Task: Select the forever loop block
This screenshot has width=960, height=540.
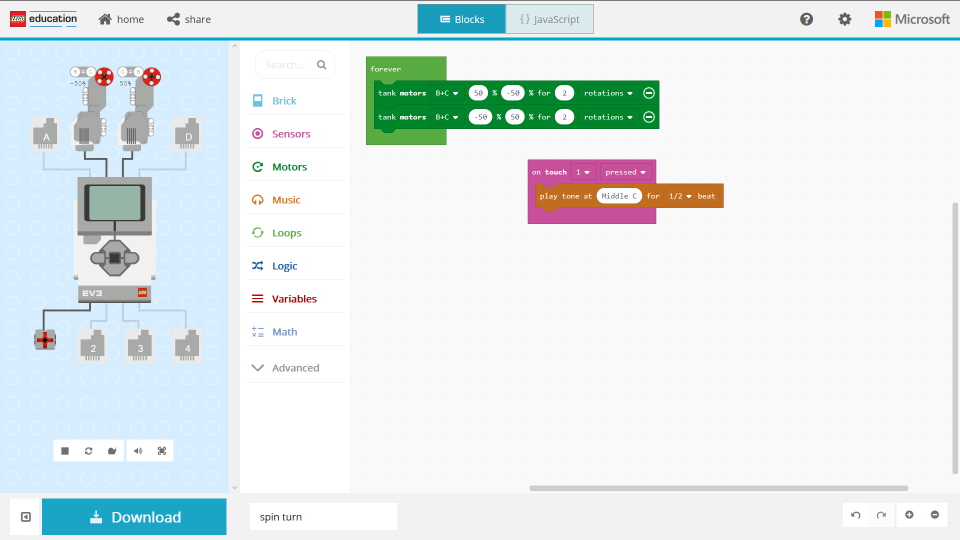Action: 386,69
